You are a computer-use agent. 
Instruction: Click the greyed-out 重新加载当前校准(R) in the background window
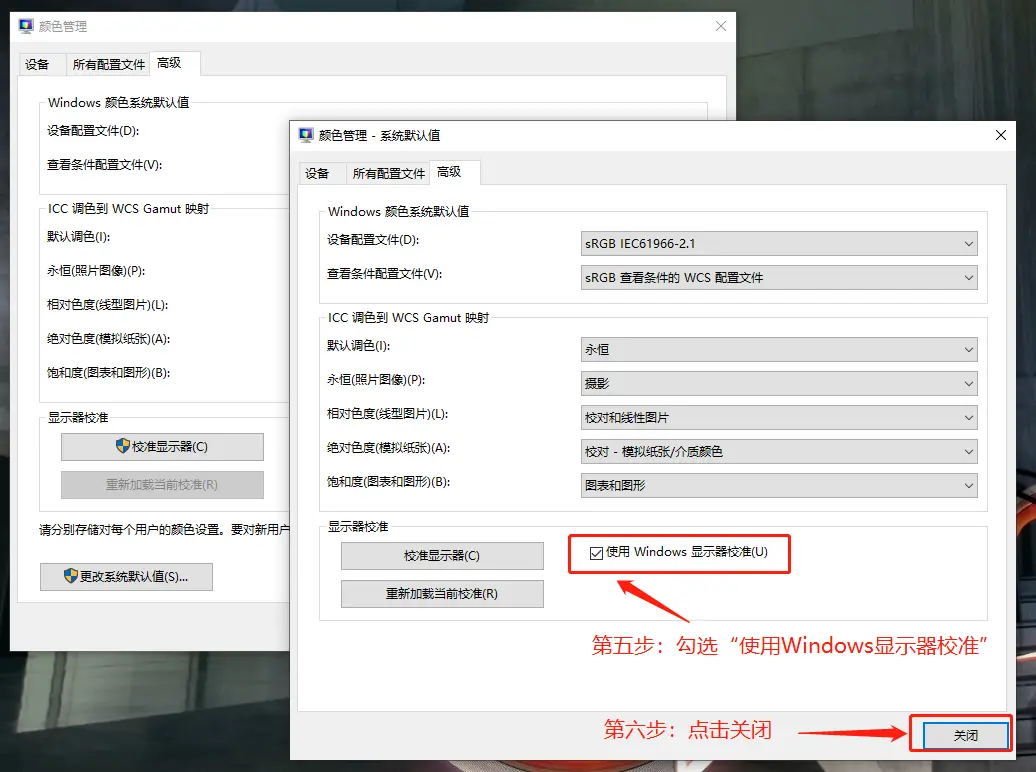tap(162, 484)
